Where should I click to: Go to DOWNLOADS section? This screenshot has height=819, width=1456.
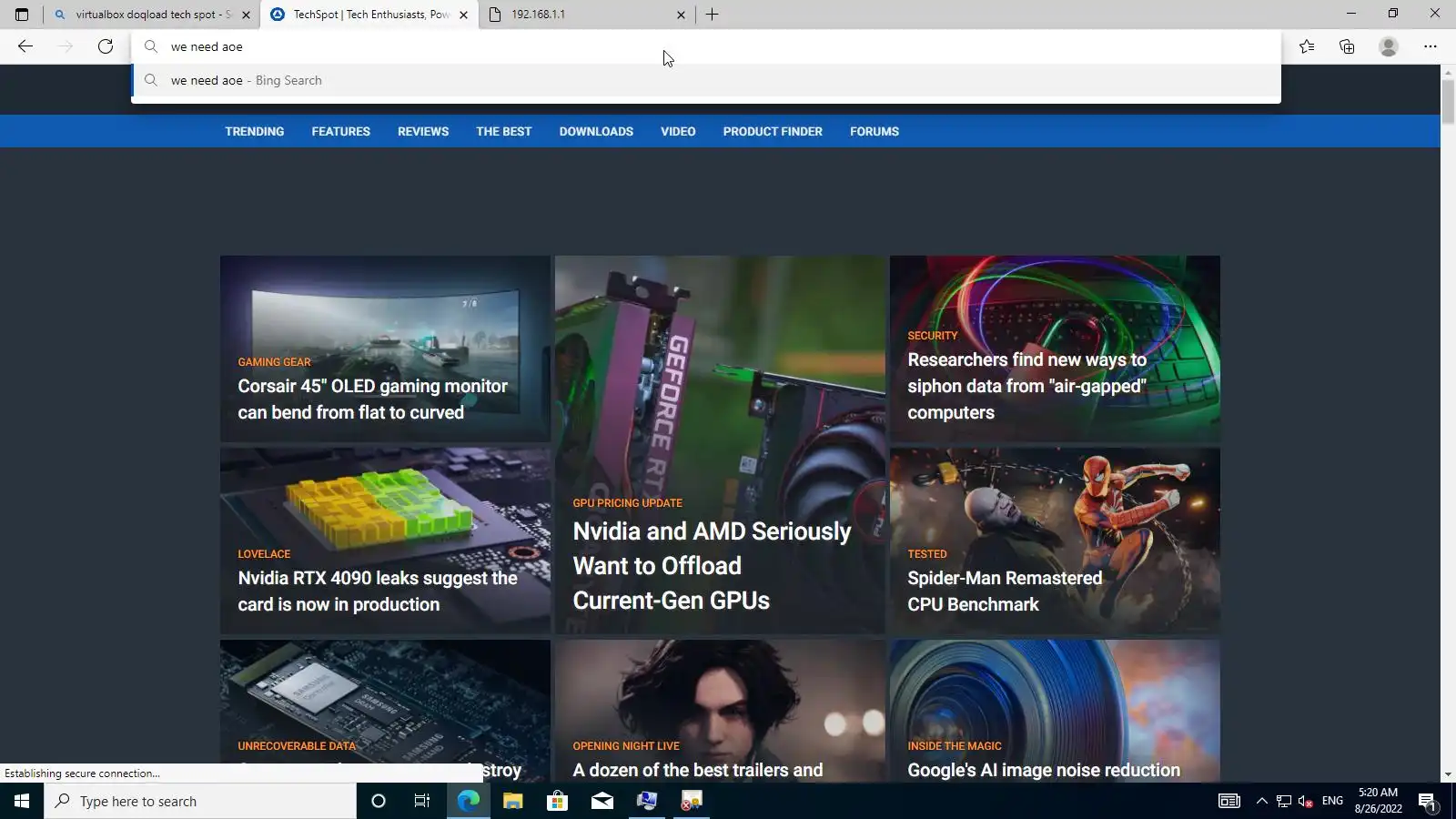(596, 131)
